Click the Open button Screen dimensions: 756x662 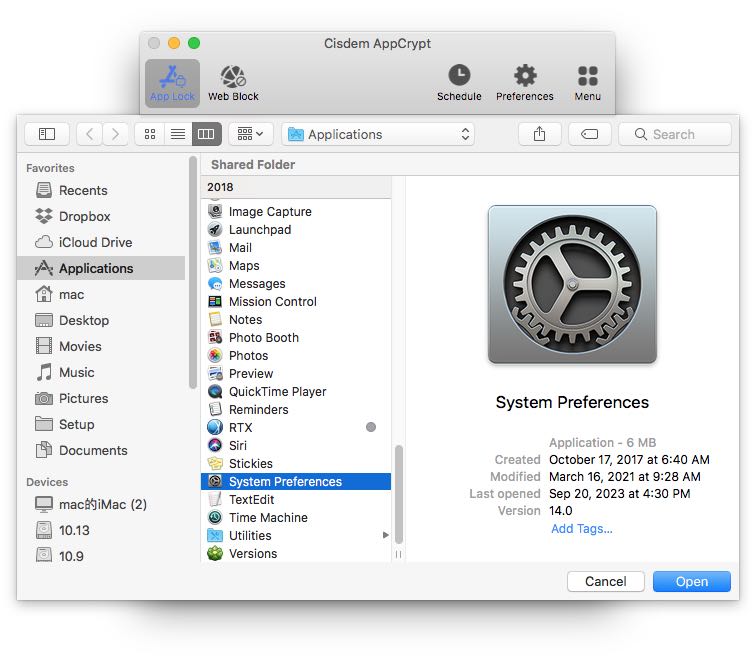click(x=691, y=581)
